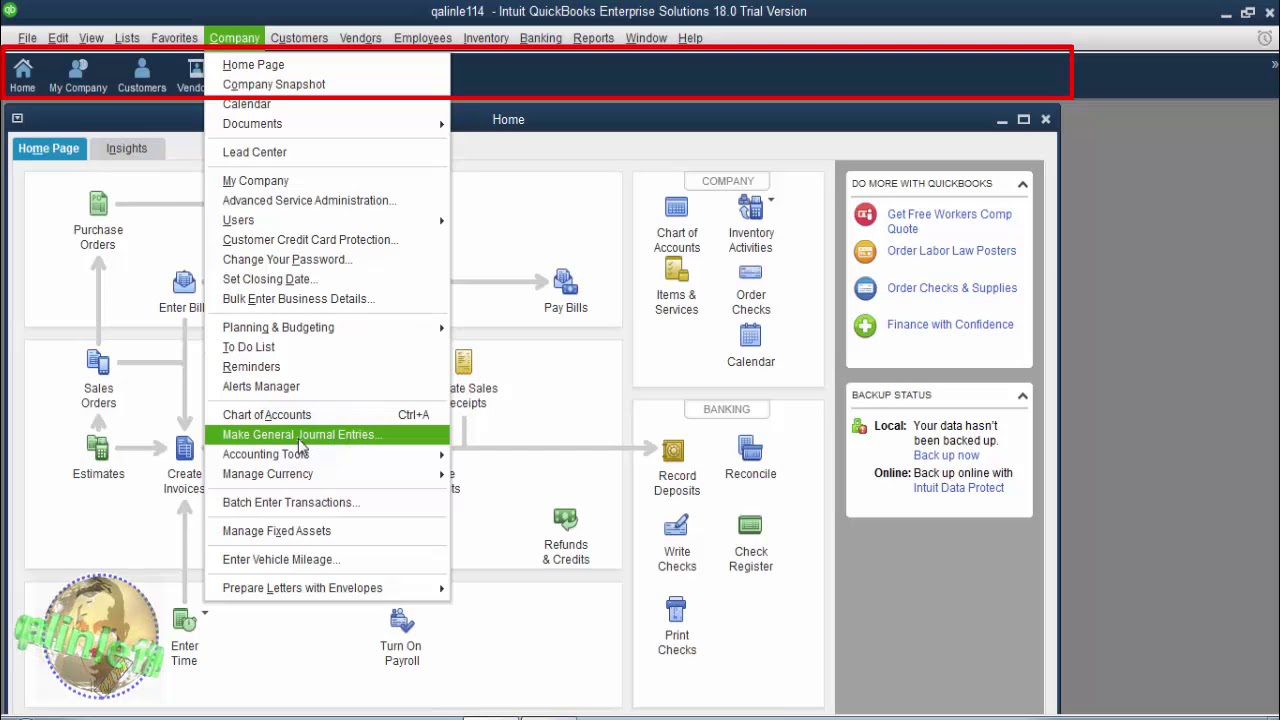
Task: Click the COMPANY section label
Action: click(727, 181)
